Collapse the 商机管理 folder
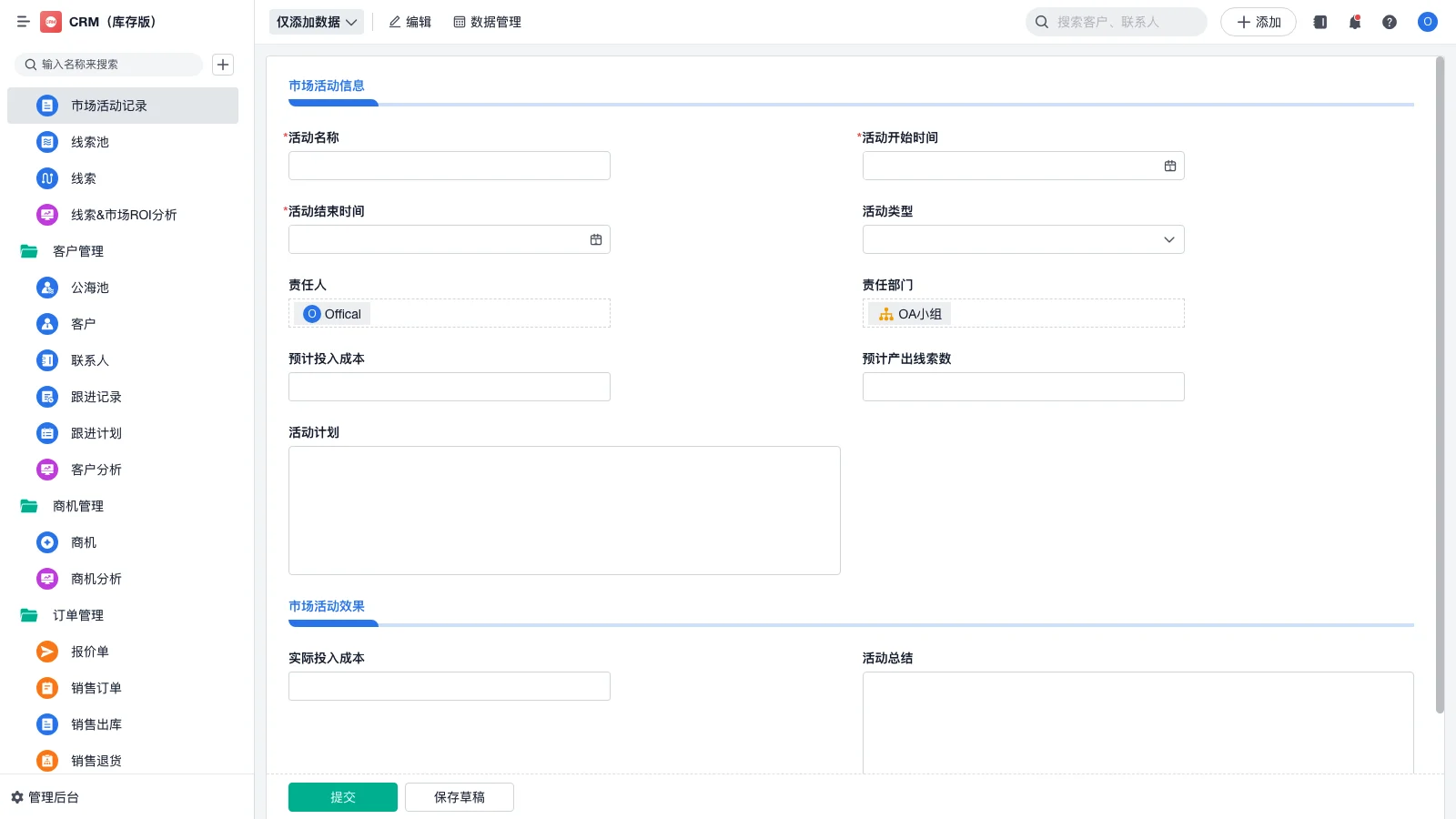Viewport: 1456px width, 819px height. click(x=29, y=506)
